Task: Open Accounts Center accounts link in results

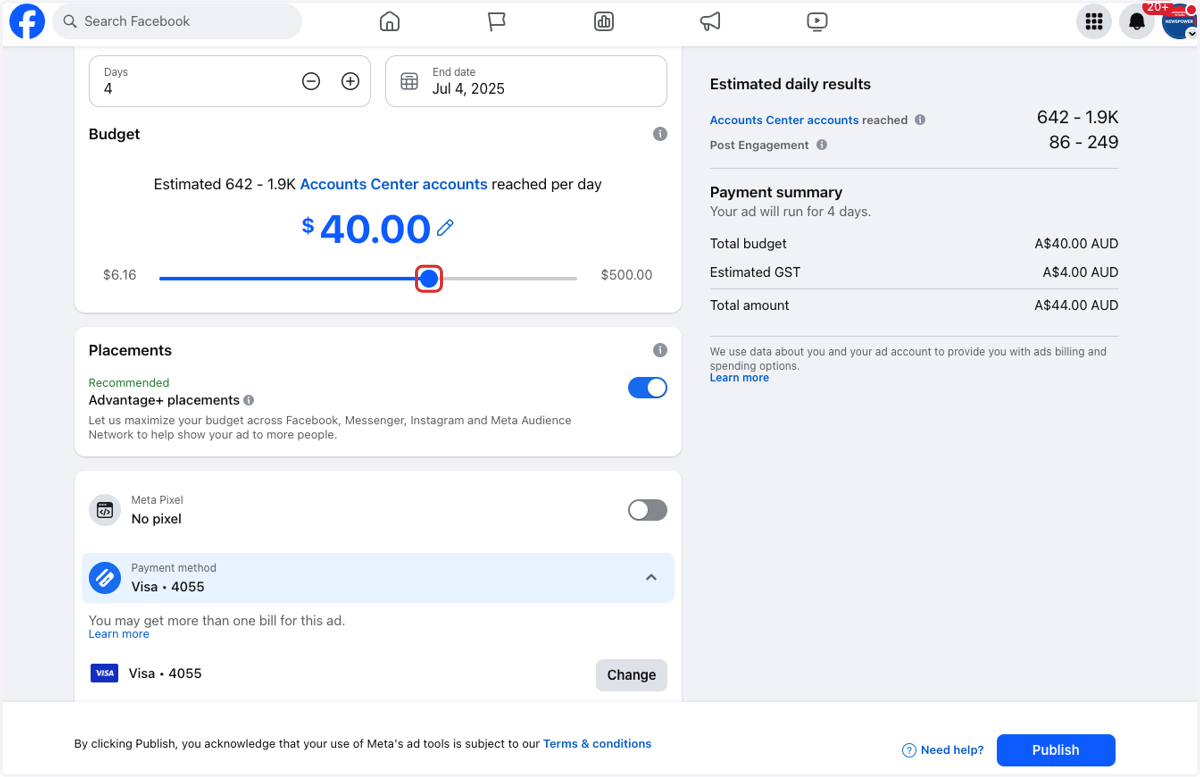Action: 784,120
